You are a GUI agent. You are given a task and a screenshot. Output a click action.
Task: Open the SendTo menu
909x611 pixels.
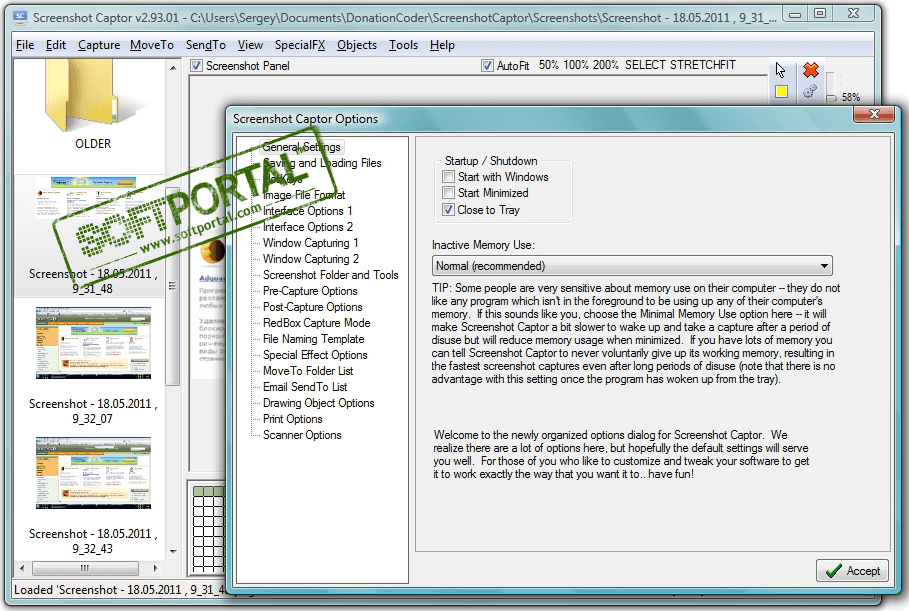(206, 45)
